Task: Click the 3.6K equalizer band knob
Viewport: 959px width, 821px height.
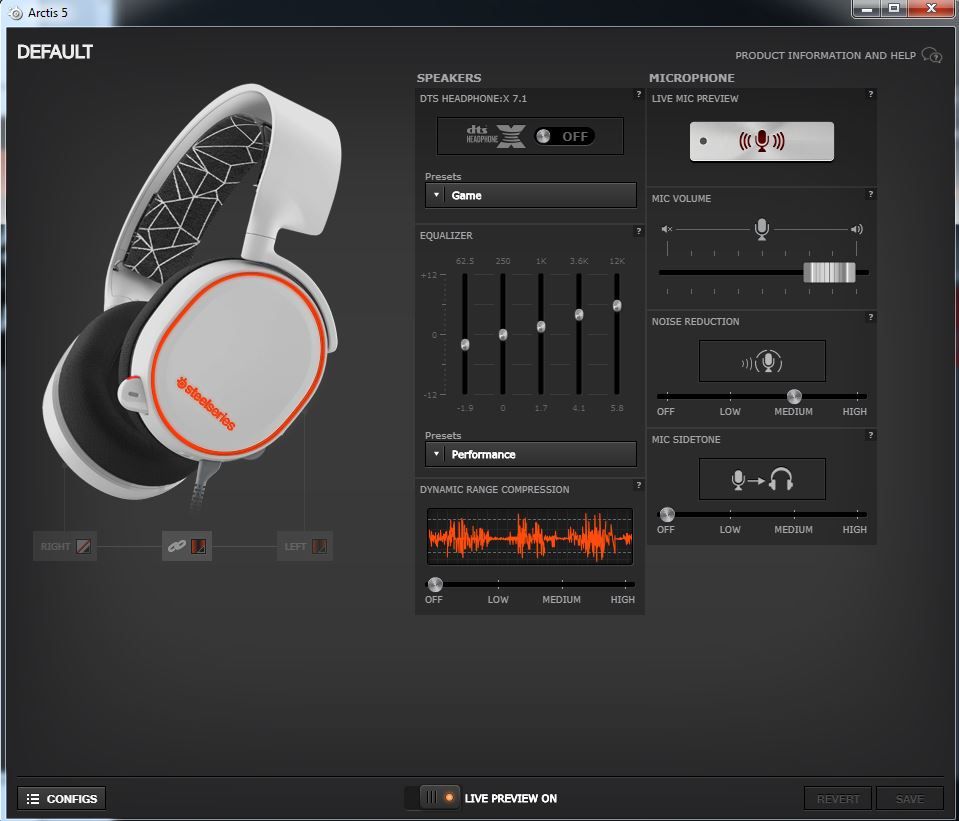Action: [x=579, y=314]
